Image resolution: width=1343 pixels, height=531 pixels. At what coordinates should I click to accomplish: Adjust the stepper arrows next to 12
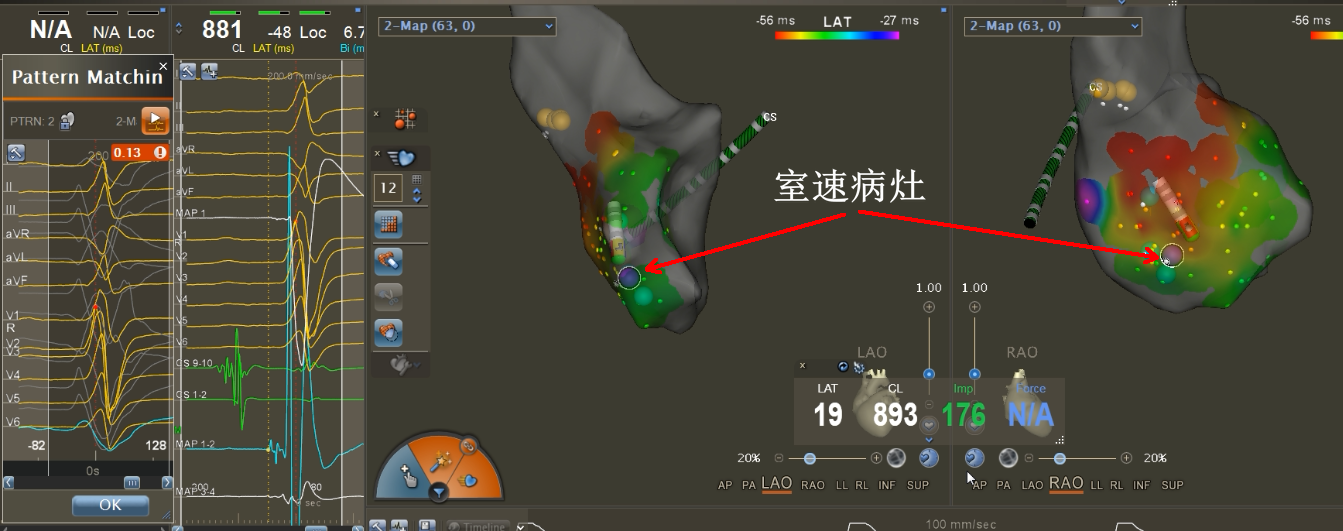click(417, 194)
